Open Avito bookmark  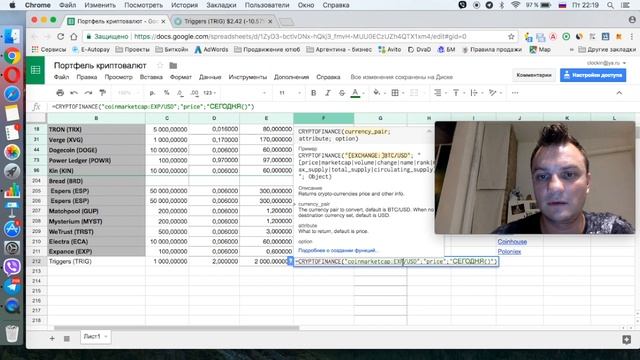coord(390,49)
